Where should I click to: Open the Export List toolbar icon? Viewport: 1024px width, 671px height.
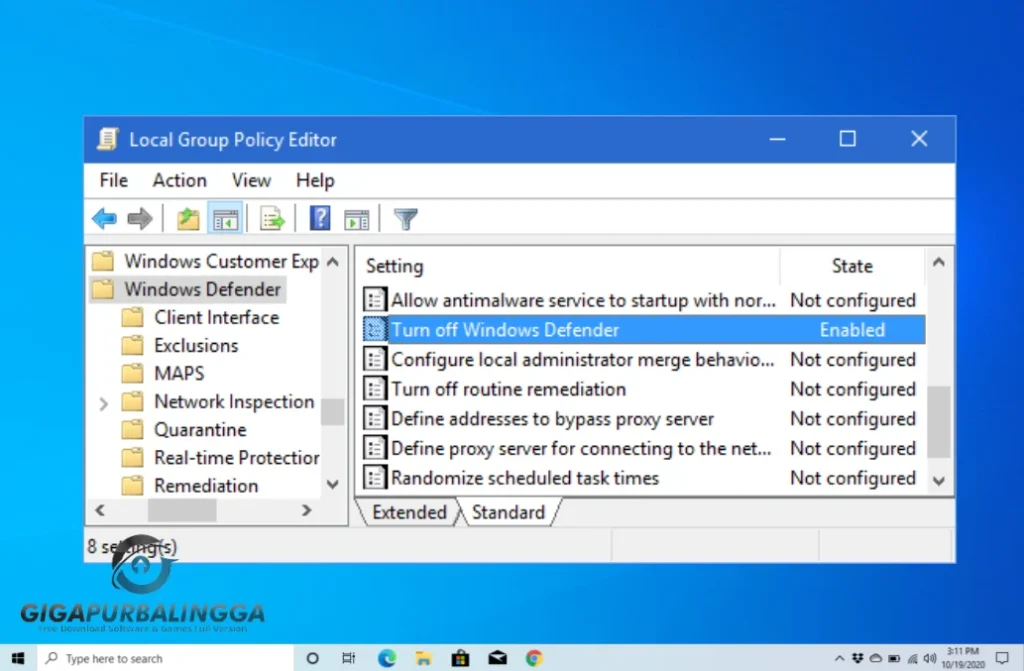[x=271, y=218]
